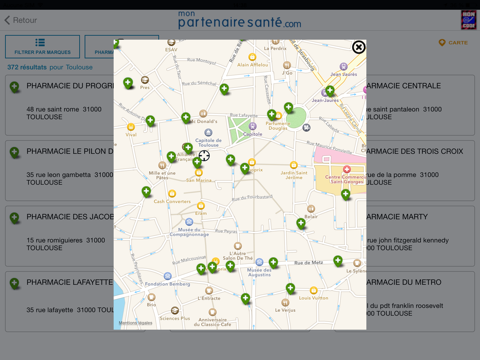The height and width of the screenshot is (360, 480).
Task: Select the green pin beside Musée des Augustins
Action: click(273, 263)
